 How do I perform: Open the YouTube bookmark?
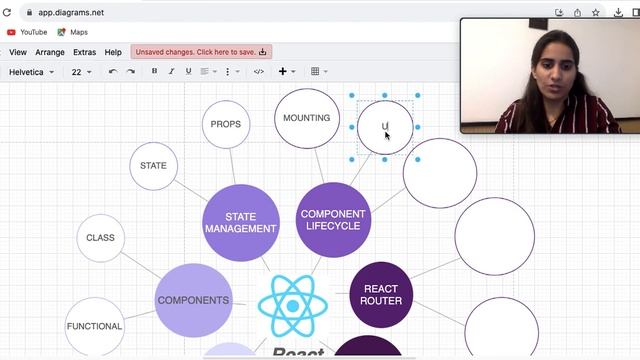coord(27,32)
